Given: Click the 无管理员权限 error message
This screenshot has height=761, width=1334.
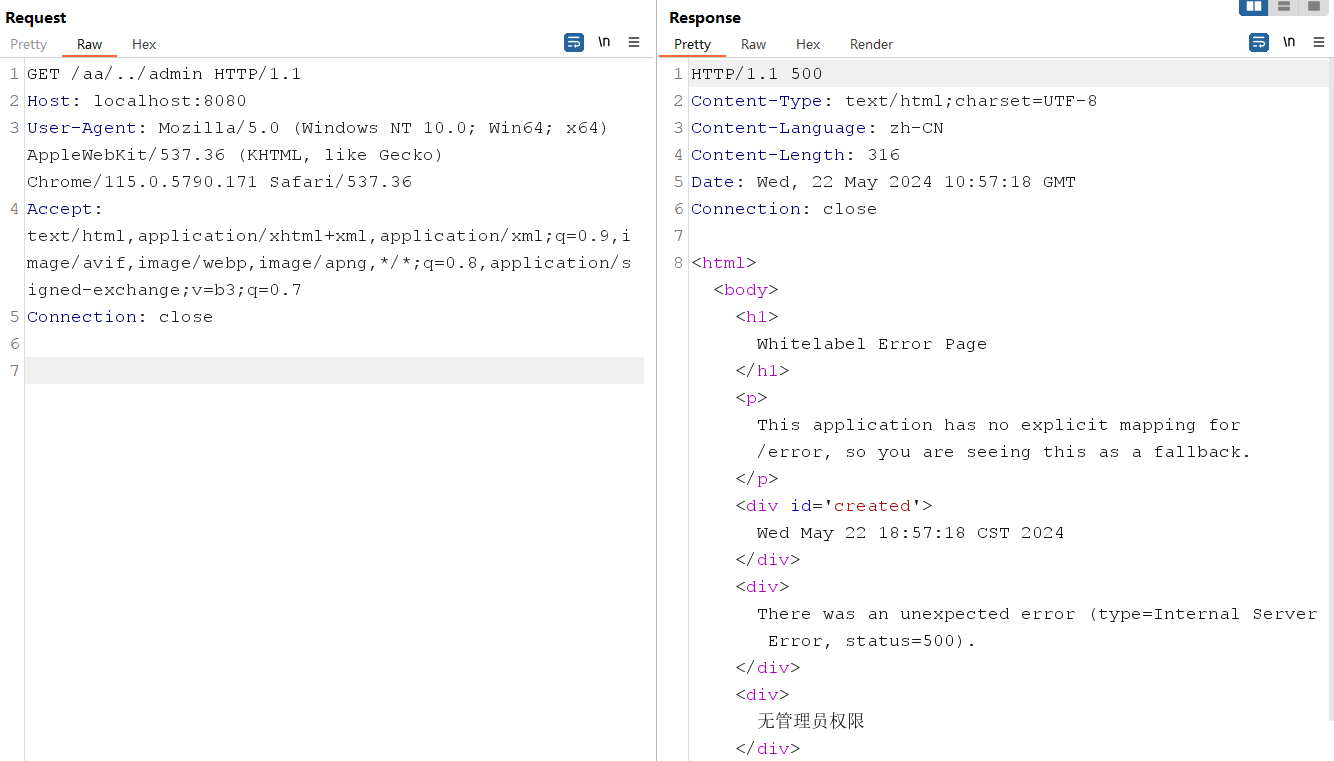Looking at the screenshot, I should pyautogui.click(x=811, y=721).
